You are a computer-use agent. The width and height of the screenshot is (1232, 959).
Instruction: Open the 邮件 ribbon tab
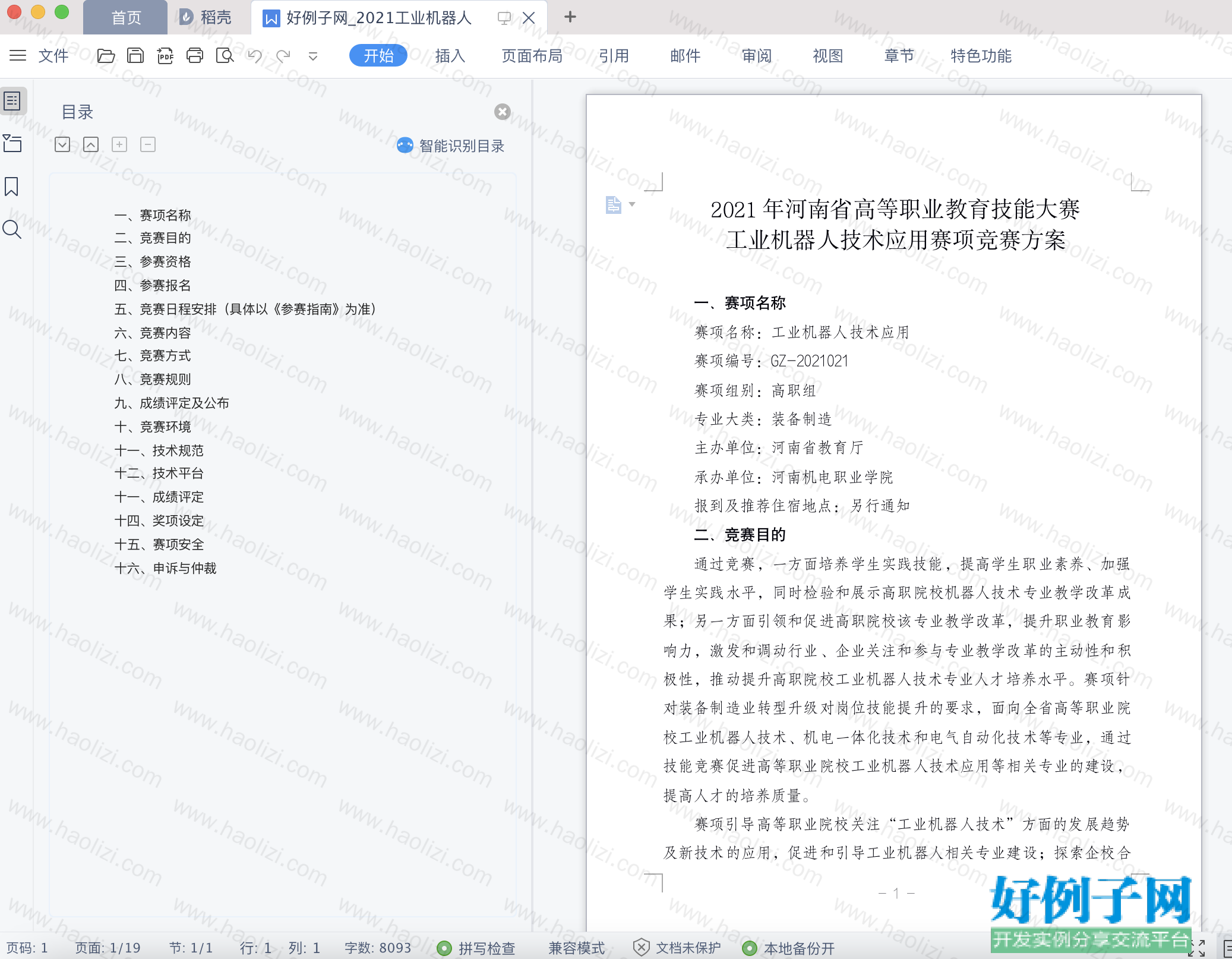685,56
